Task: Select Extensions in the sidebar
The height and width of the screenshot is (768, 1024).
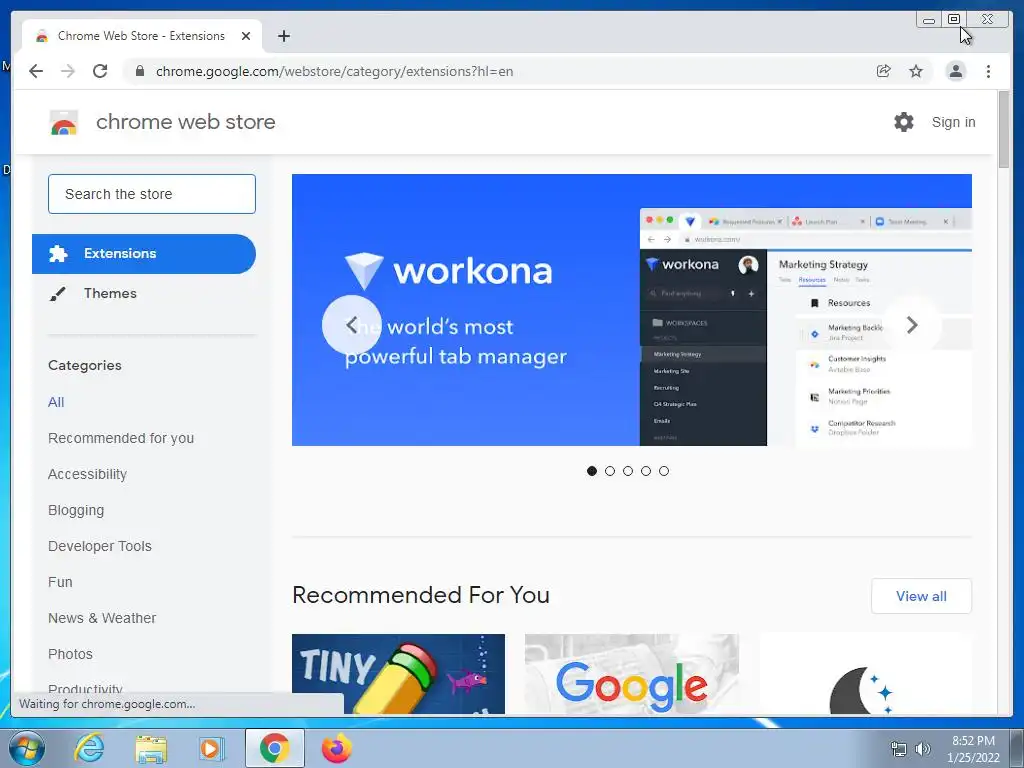Action: pos(144,253)
